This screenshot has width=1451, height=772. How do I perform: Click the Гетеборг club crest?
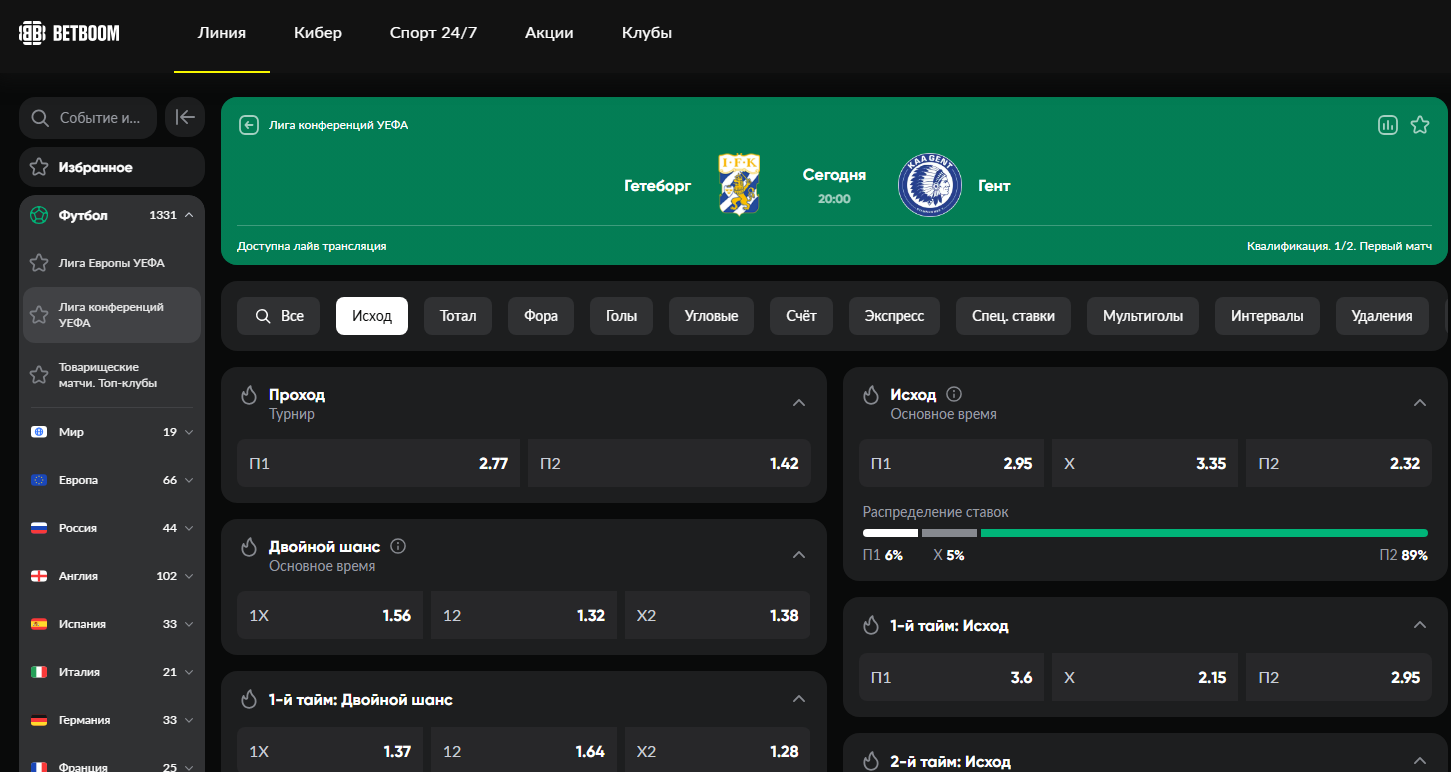coord(739,184)
